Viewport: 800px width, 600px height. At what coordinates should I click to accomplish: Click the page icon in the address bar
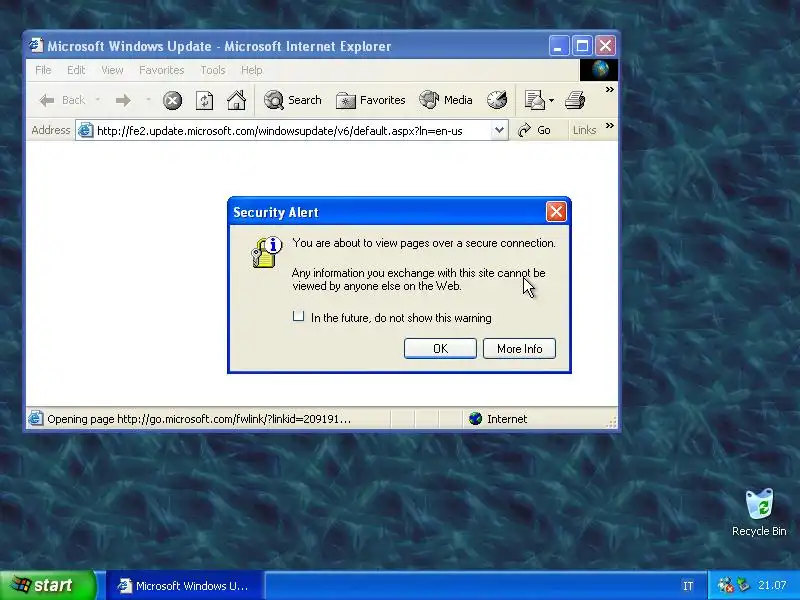tap(86, 131)
